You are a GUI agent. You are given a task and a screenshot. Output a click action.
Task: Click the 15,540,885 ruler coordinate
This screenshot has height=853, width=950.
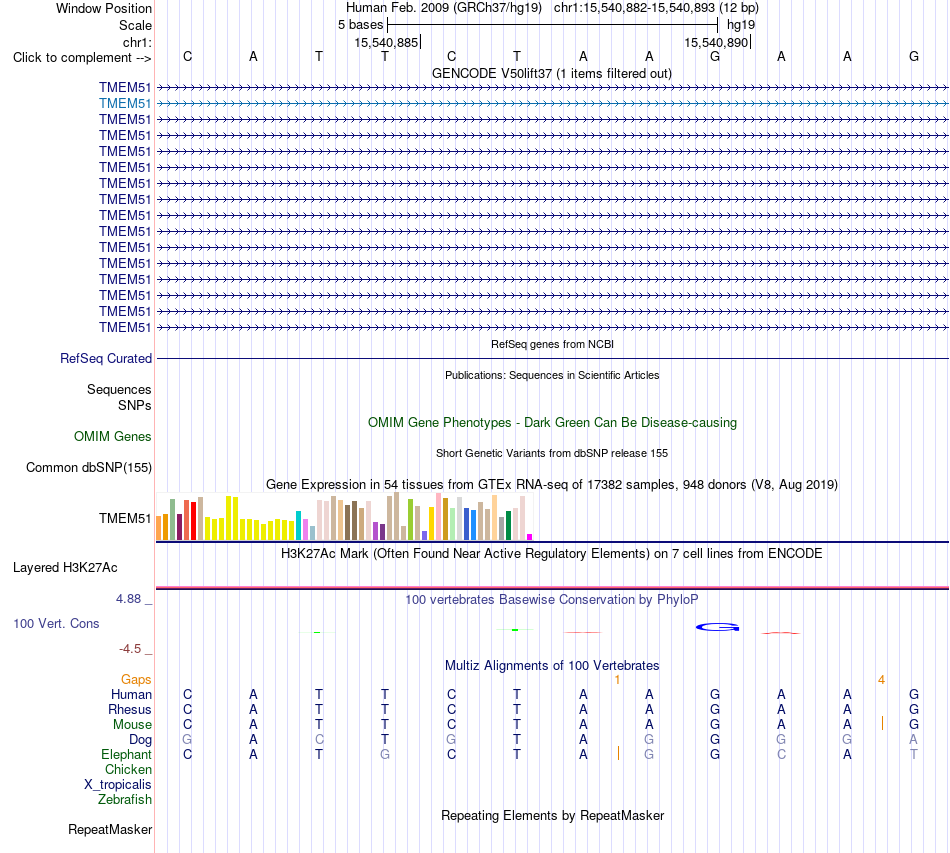[387, 42]
